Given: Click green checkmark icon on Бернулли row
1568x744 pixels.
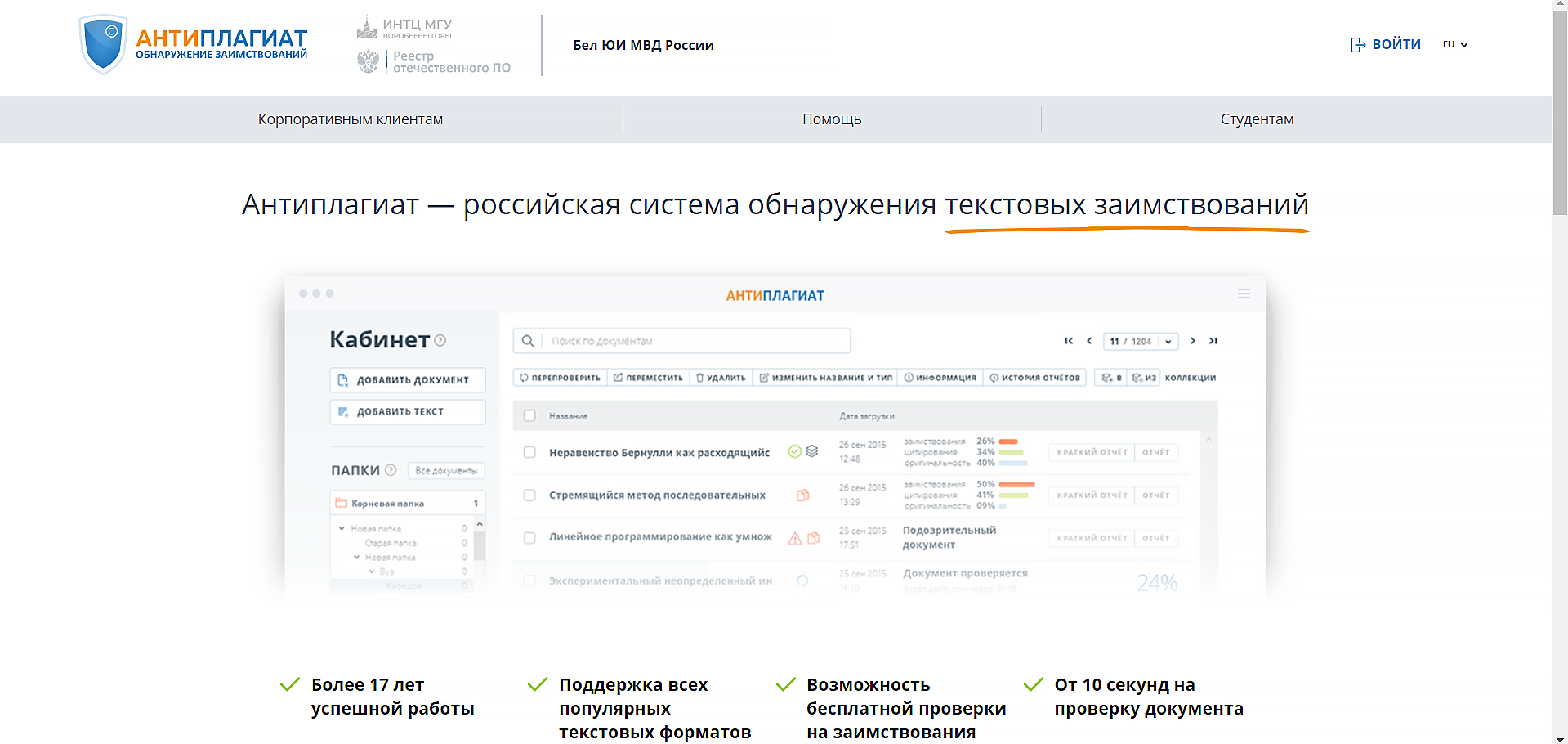Looking at the screenshot, I should click(794, 451).
